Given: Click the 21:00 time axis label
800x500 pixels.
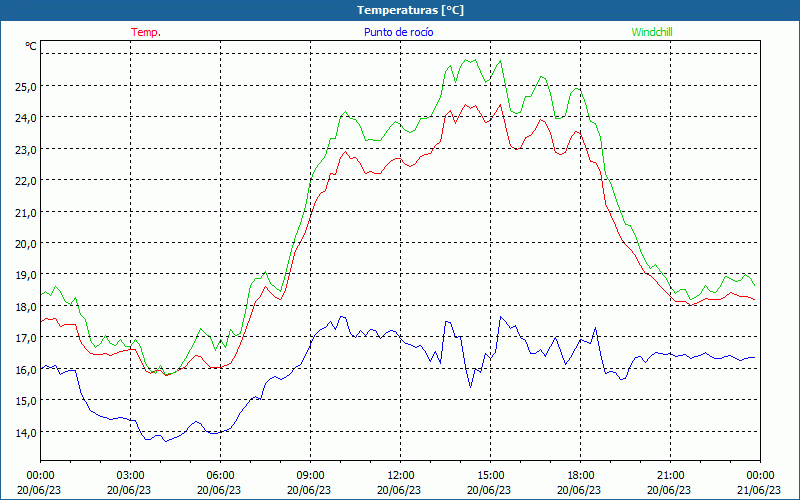Looking at the screenshot, I should point(670,476).
